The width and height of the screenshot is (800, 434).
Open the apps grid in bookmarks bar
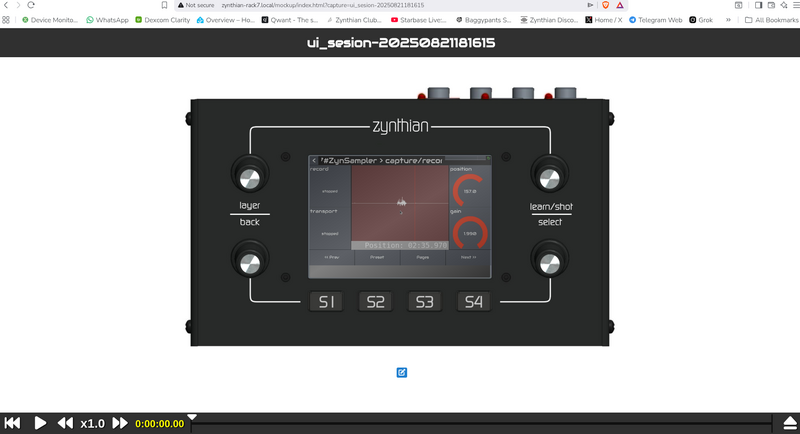[6, 20]
